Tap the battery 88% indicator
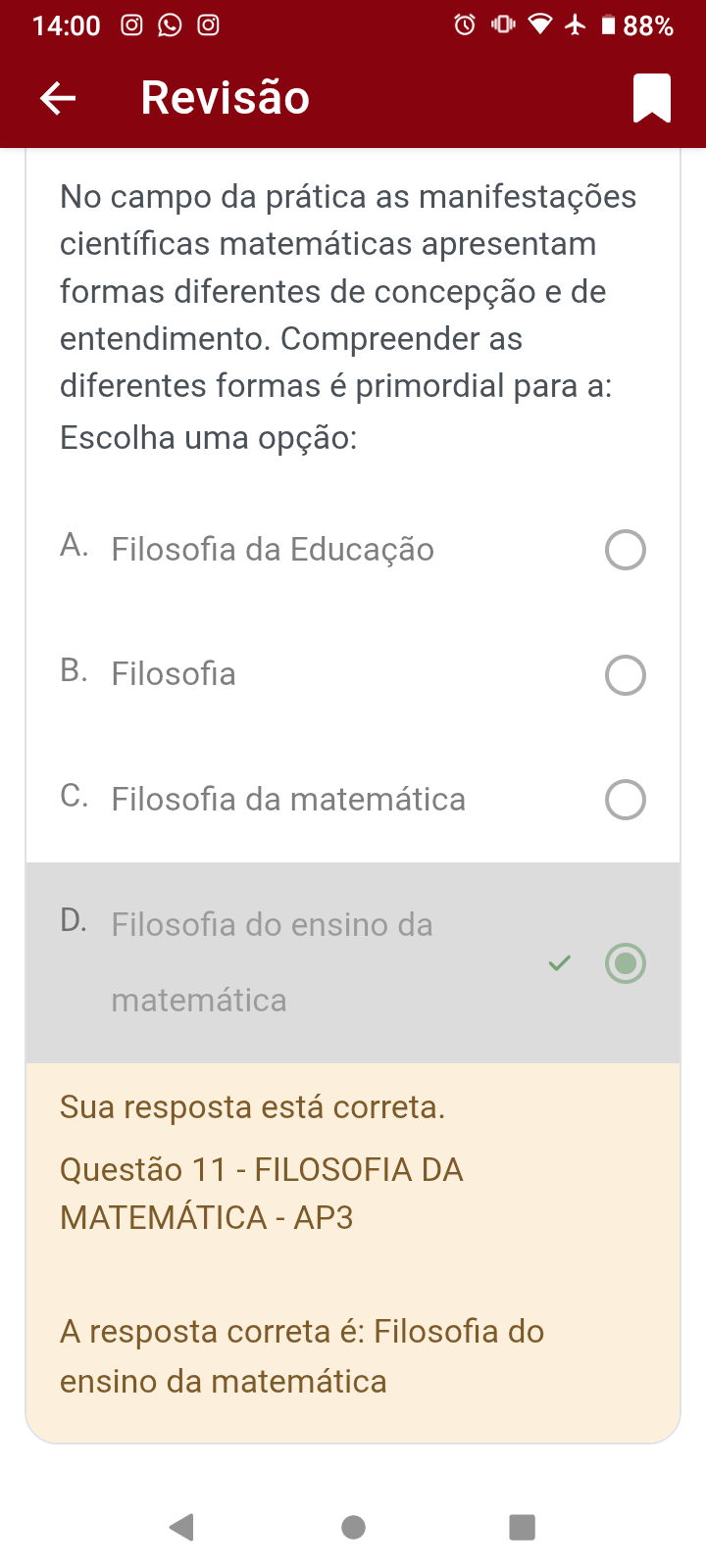 [x=637, y=25]
